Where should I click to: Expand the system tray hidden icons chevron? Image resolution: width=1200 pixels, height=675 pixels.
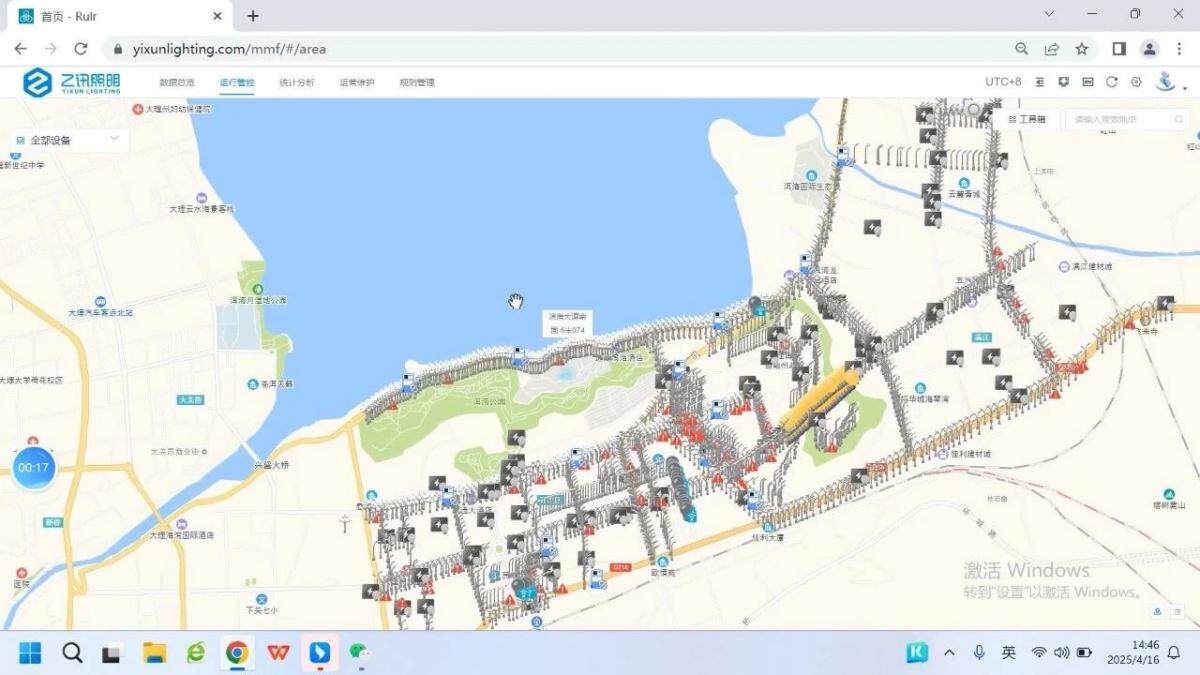[x=949, y=653]
